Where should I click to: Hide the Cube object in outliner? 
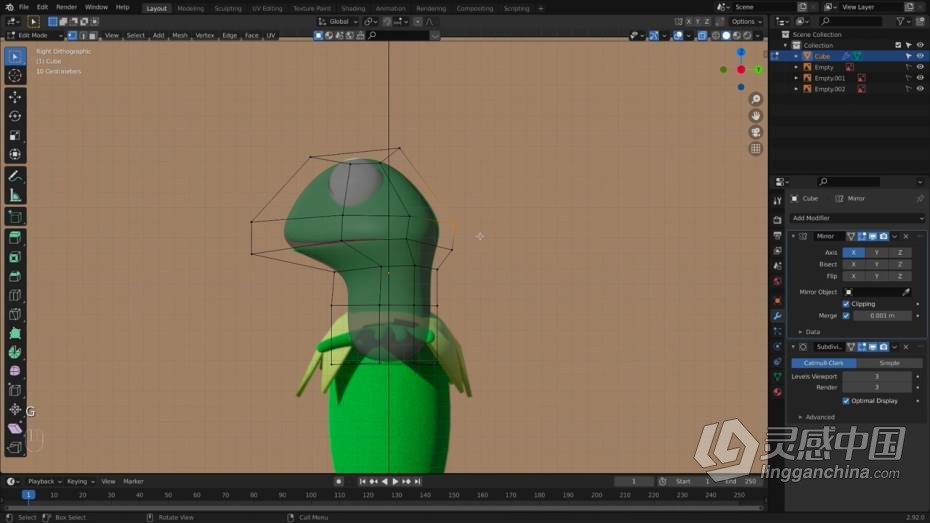pyautogui.click(x=920, y=56)
